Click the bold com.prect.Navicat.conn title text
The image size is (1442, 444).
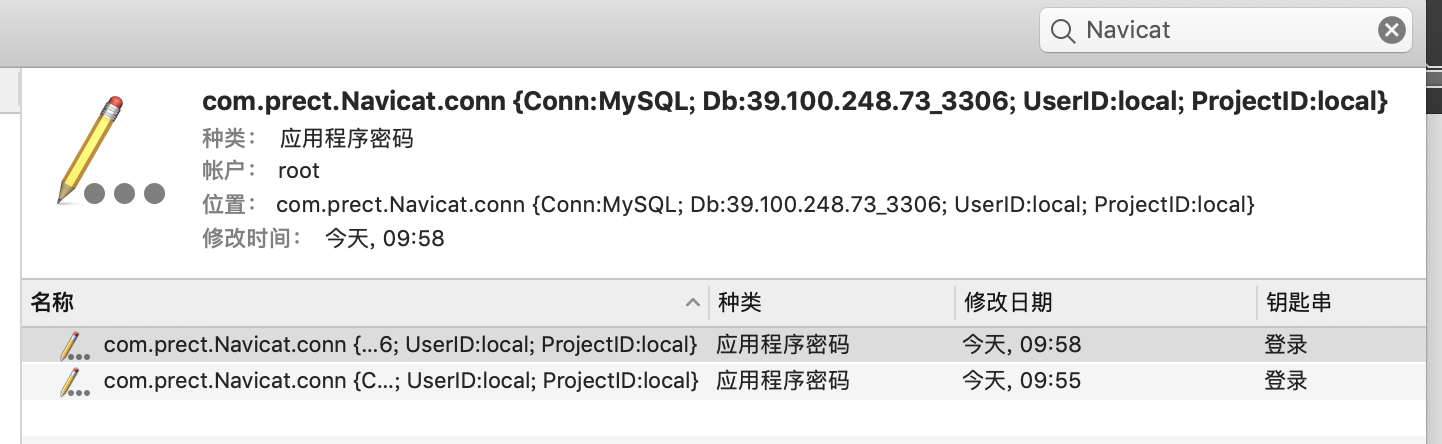[794, 102]
